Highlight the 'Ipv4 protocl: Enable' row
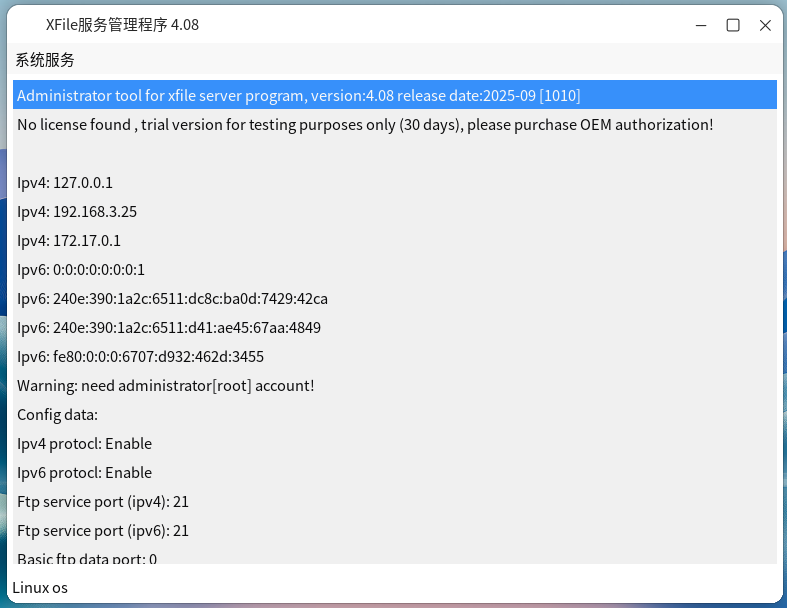This screenshot has width=787, height=608. [x=85, y=444]
